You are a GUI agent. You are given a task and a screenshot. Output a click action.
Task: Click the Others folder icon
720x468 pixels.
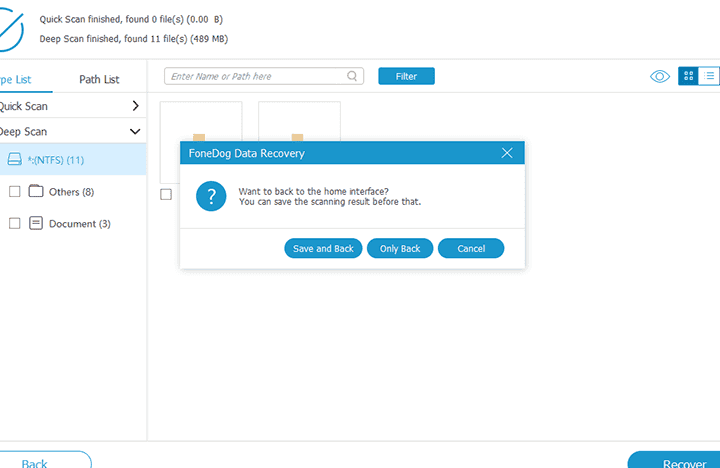tap(36, 192)
